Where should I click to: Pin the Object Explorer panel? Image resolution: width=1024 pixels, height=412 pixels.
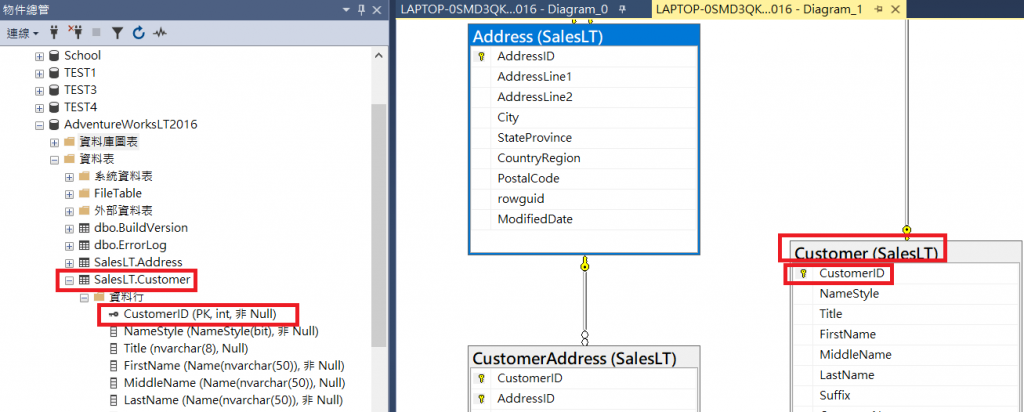[361, 10]
